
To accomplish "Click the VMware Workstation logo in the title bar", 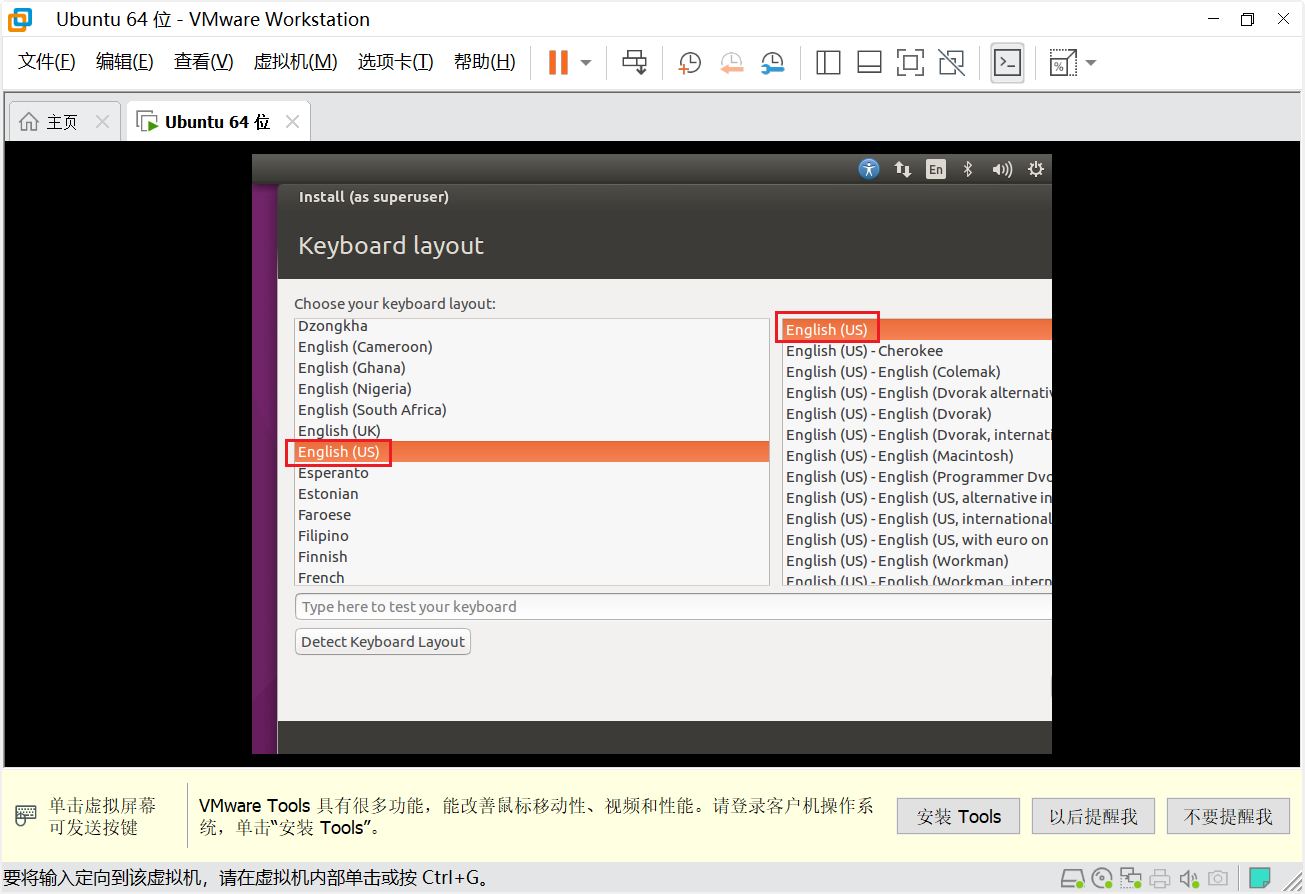I will pos(20,19).
